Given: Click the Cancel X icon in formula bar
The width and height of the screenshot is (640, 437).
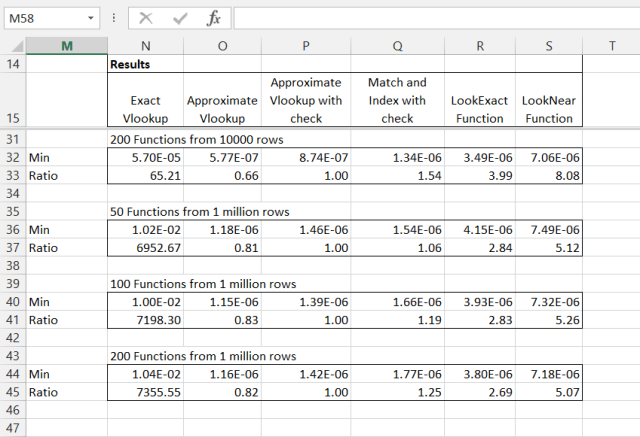Looking at the screenshot, I should pos(146,18).
